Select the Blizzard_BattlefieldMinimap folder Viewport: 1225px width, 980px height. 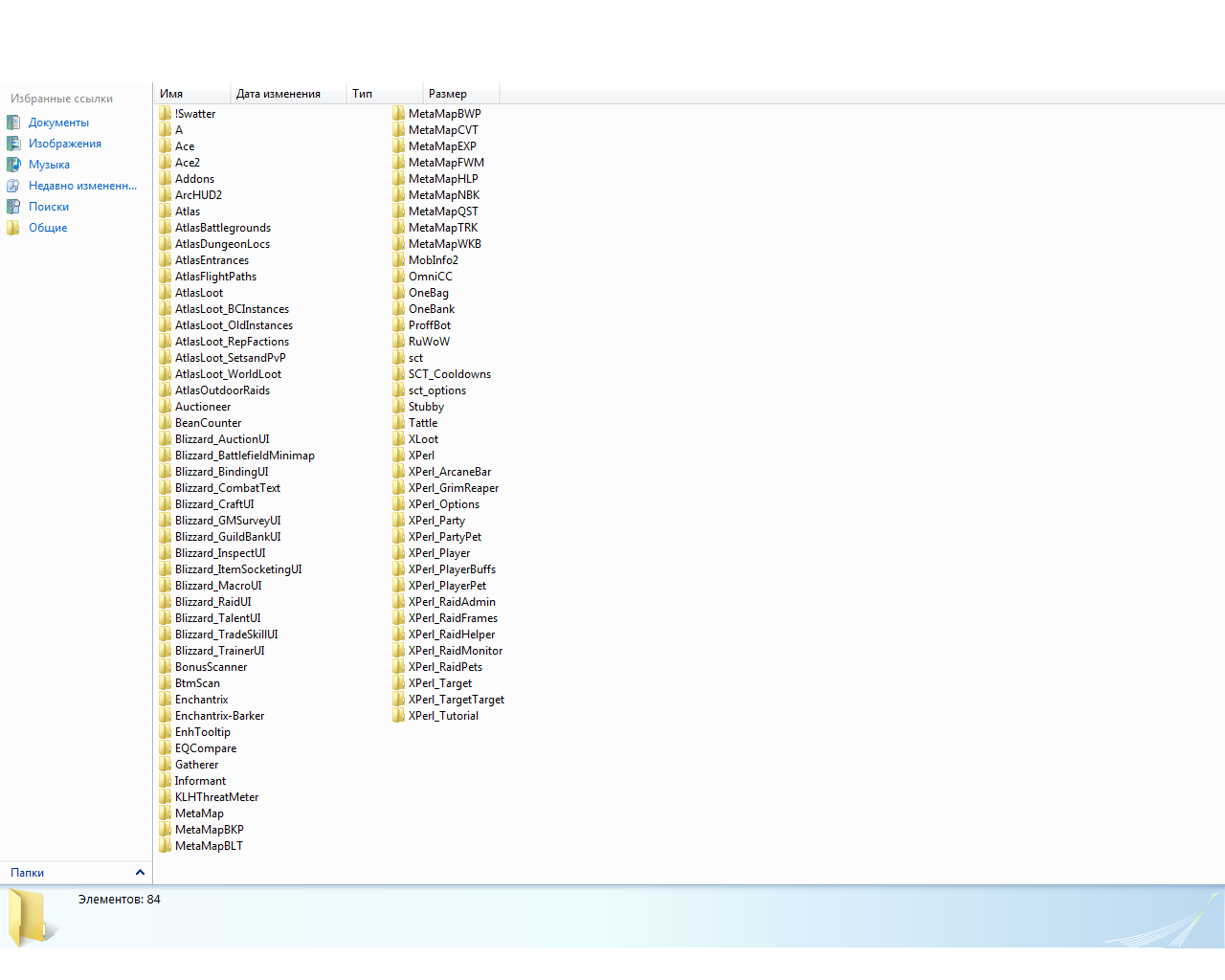pos(244,456)
